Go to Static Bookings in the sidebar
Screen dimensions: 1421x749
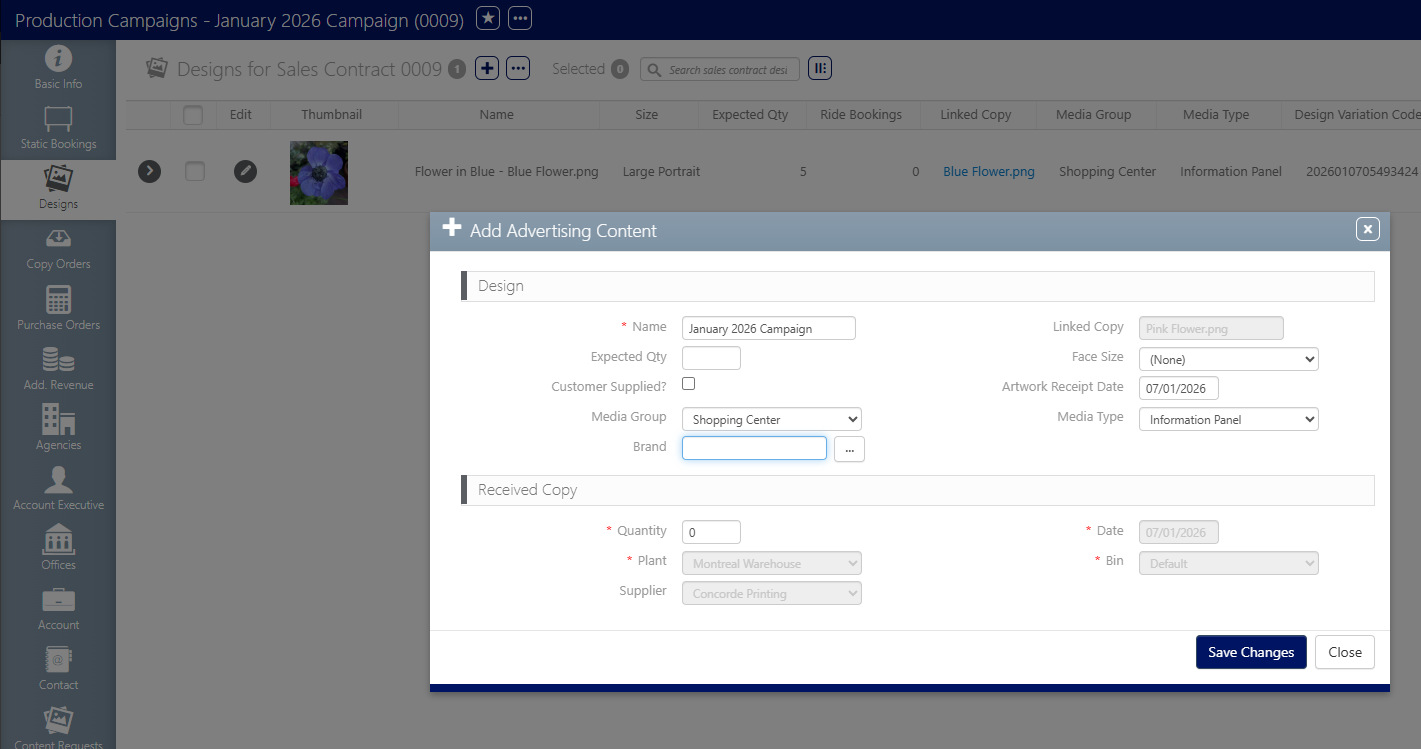pyautogui.click(x=58, y=128)
